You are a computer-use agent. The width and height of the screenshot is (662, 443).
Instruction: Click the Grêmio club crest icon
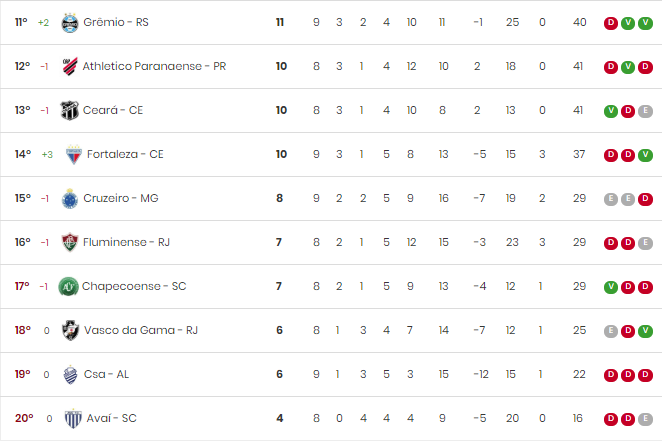tap(70, 23)
